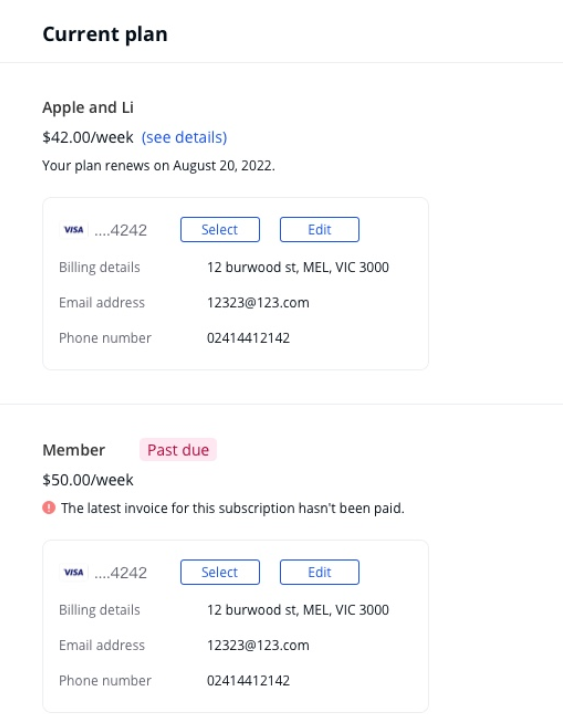The height and width of the screenshot is (728, 563).
Task: Click the Apple and Li plan name
Action: tap(88, 107)
